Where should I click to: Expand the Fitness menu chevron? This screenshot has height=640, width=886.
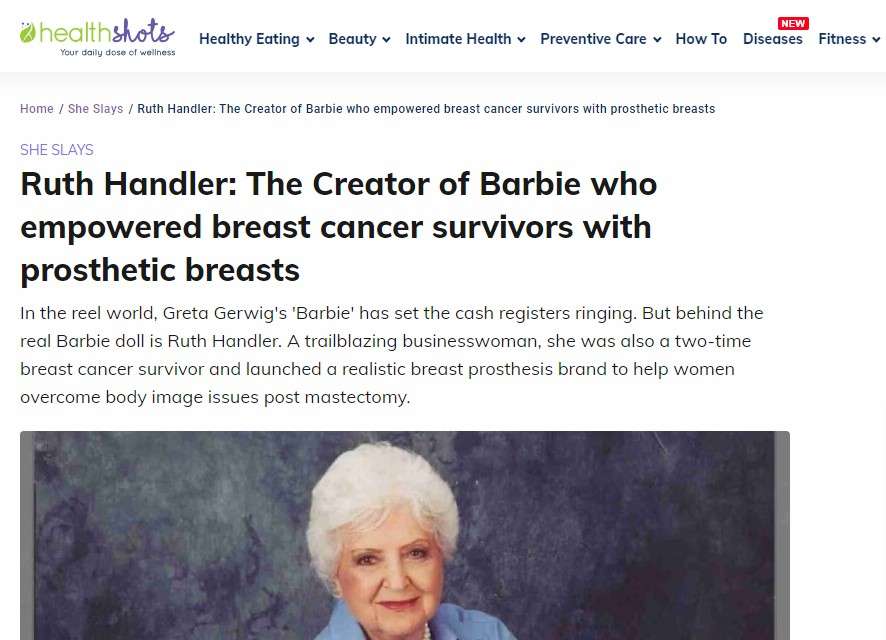[x=876, y=40]
